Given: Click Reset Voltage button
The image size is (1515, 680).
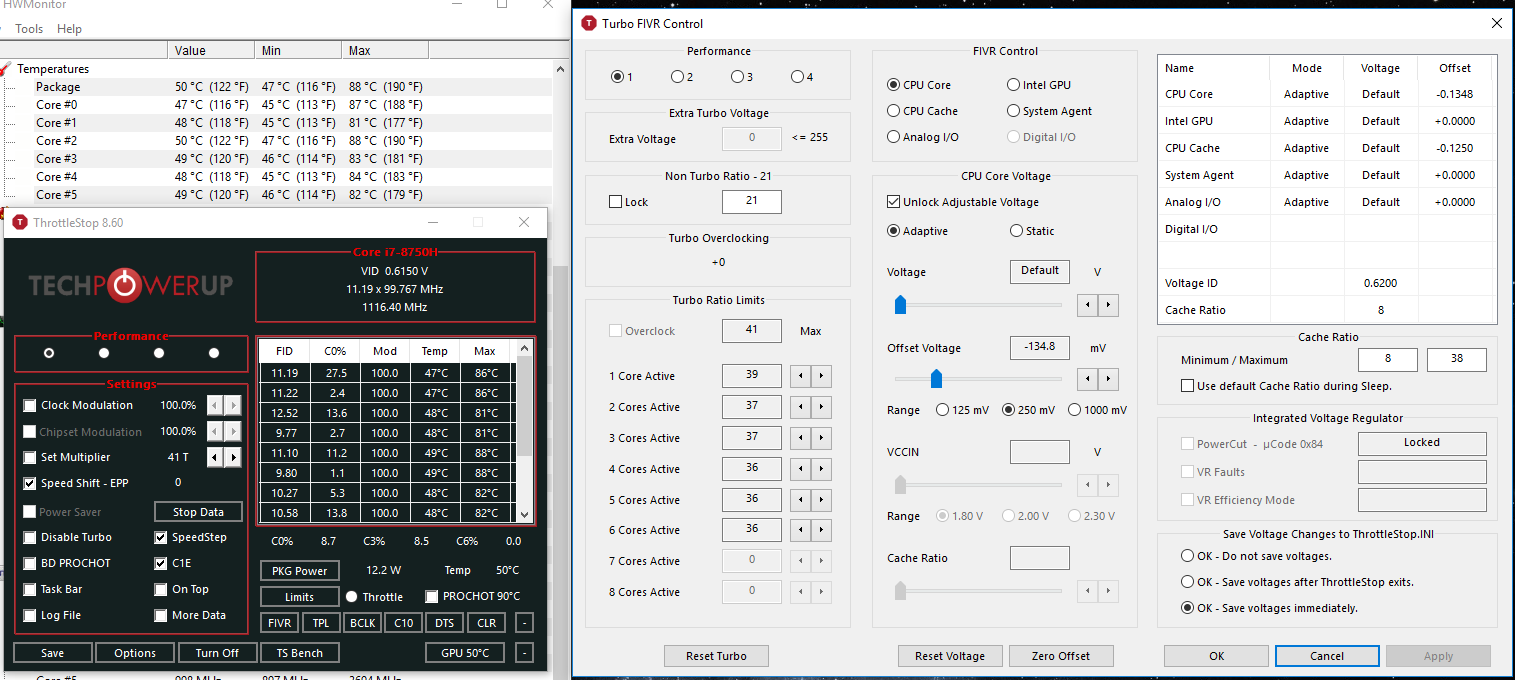Looking at the screenshot, I should click(x=950, y=656).
